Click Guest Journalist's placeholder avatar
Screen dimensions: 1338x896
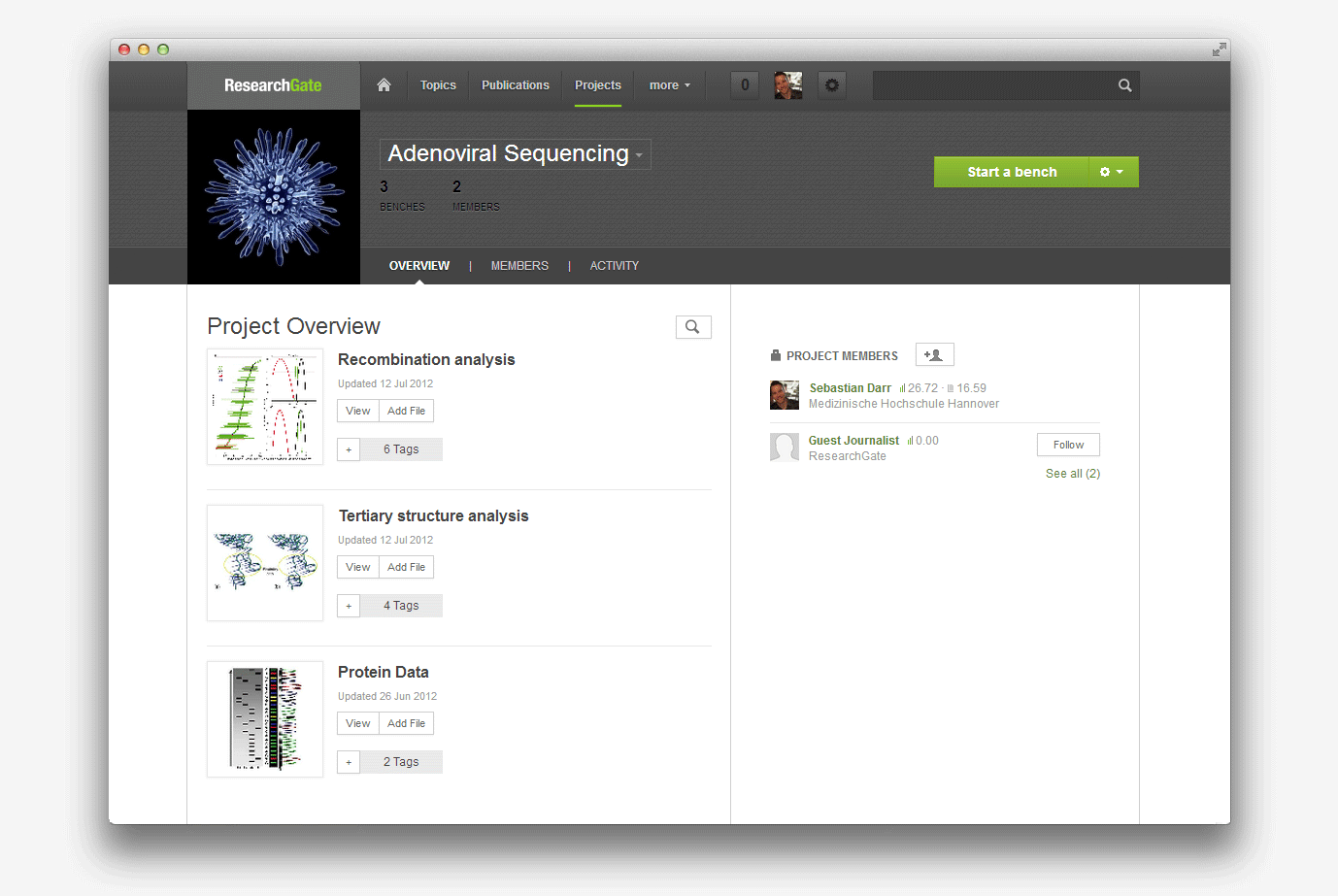(x=785, y=448)
